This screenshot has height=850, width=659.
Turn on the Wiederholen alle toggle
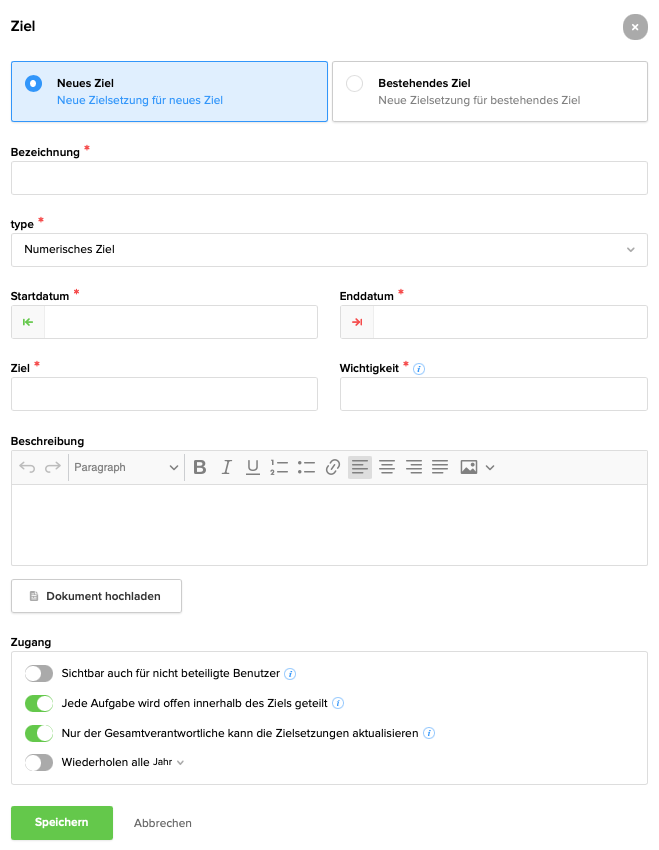point(39,762)
